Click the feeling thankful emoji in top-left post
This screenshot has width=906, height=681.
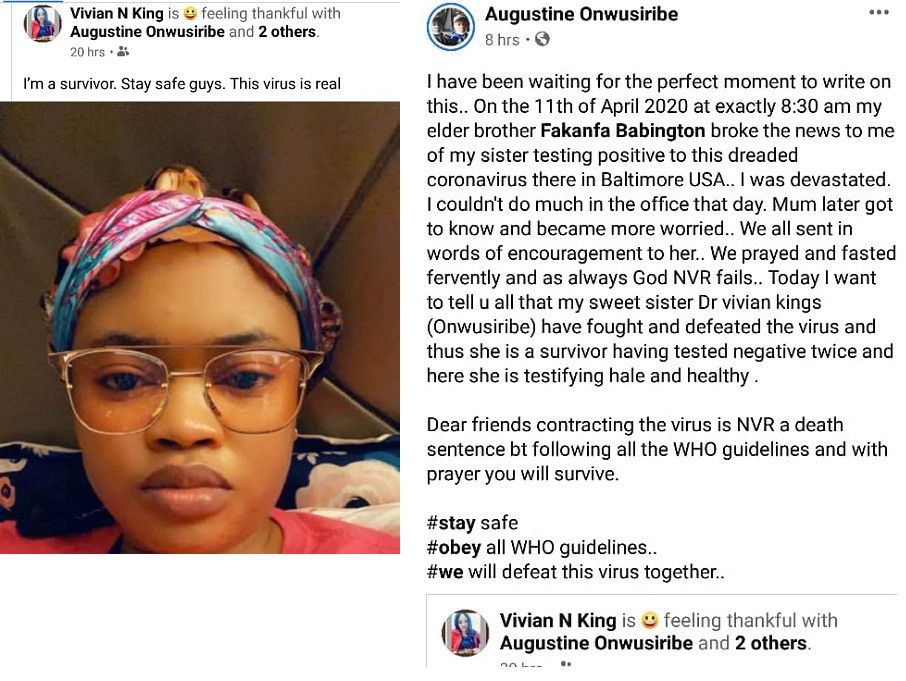point(190,13)
